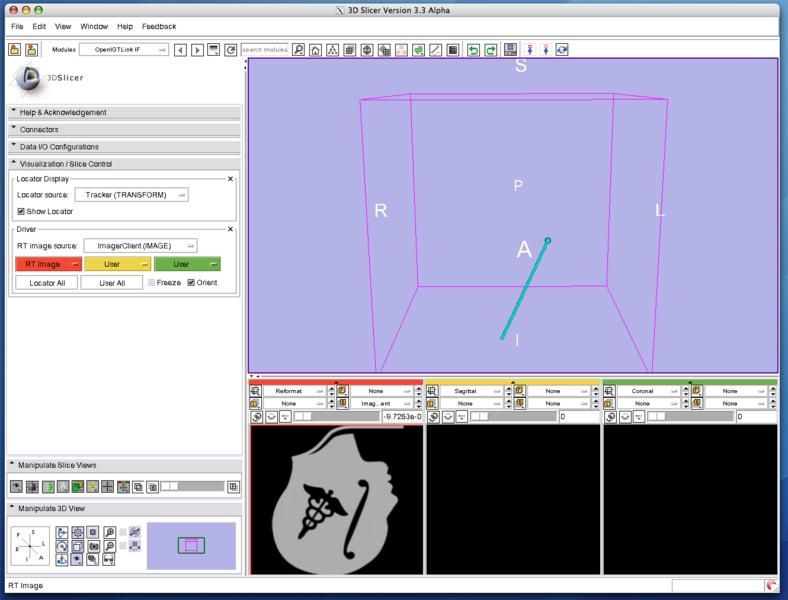Open the File menu

(x=17, y=26)
